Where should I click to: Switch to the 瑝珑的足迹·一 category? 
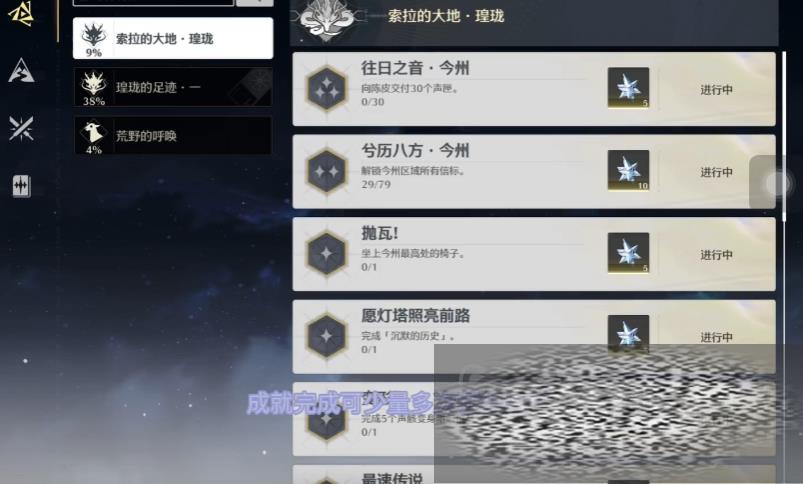pos(173,88)
